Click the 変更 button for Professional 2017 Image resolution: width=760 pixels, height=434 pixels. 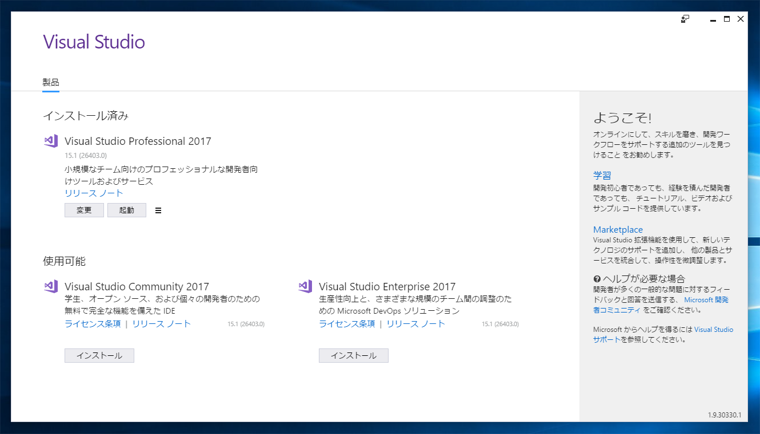(x=84, y=210)
